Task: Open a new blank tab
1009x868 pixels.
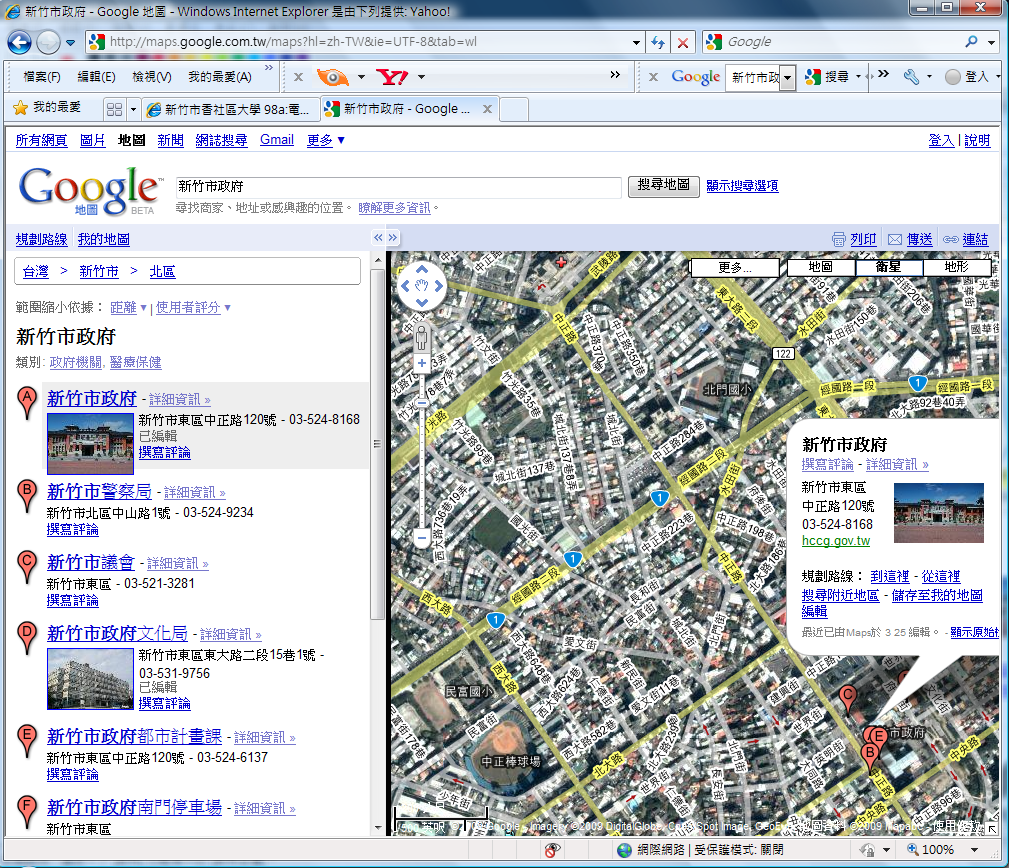Action: [x=514, y=109]
